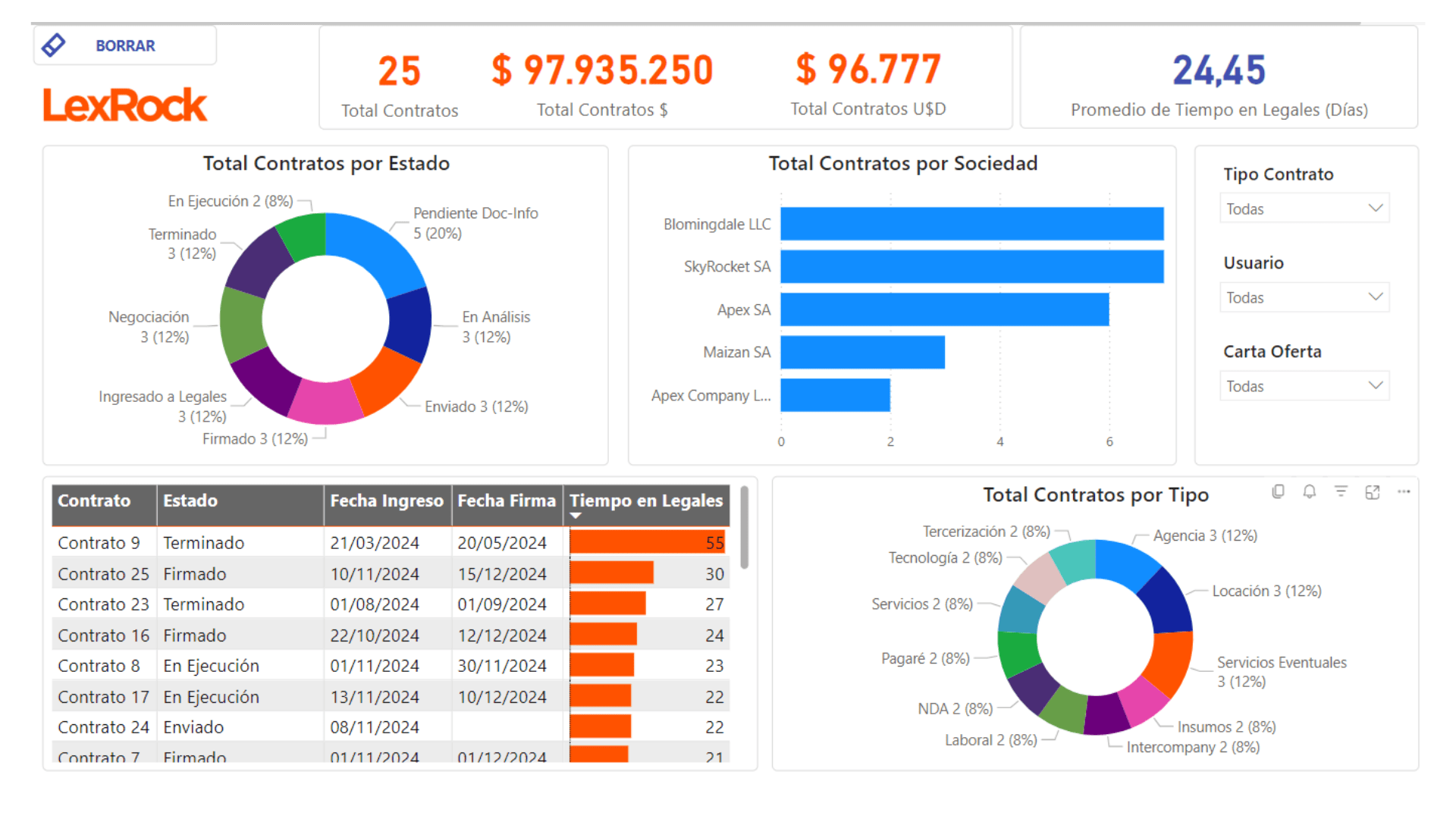Image resolution: width=1456 pixels, height=819 pixels.
Task: Sort the table by the Fecha Ingreso header
Action: (x=386, y=500)
